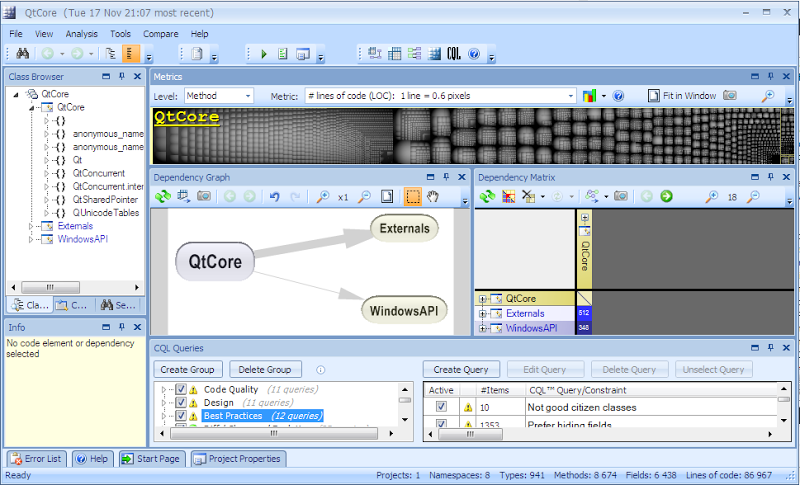This screenshot has height=485, width=800.
Task: Click the Delete Group button
Action: click(x=265, y=369)
